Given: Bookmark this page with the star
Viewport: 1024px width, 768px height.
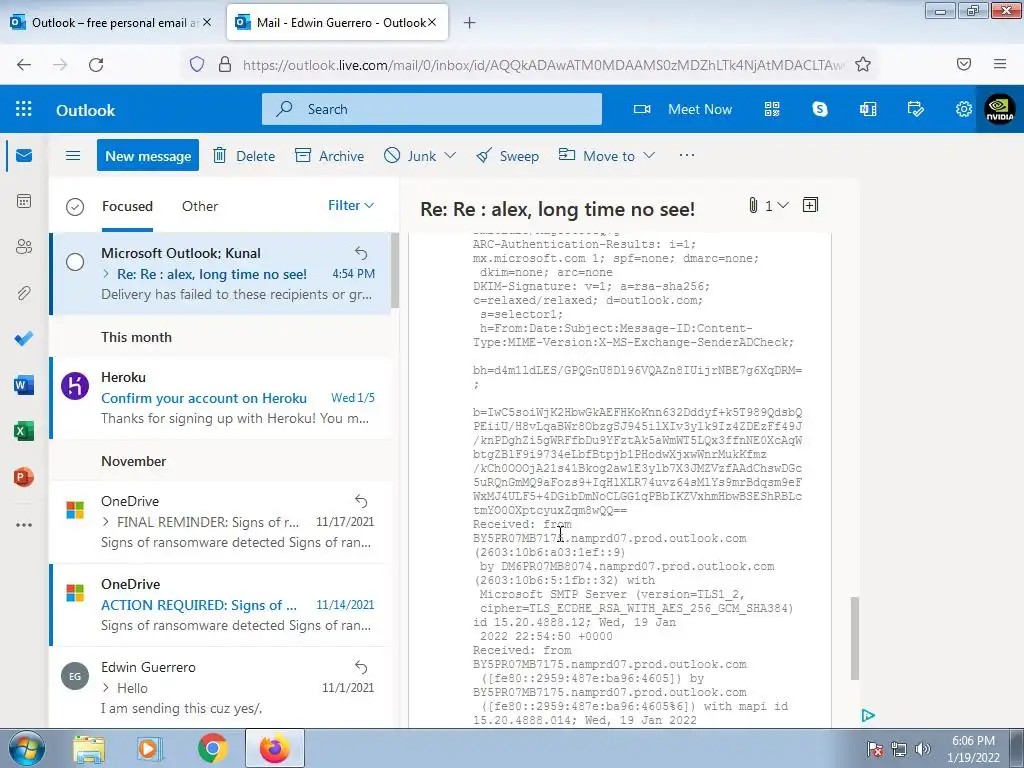Looking at the screenshot, I should point(863,64).
